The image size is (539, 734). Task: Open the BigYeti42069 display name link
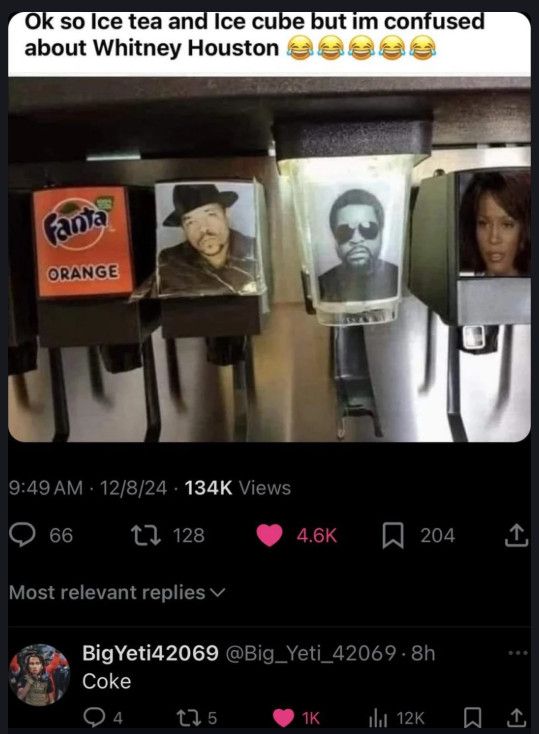point(150,653)
